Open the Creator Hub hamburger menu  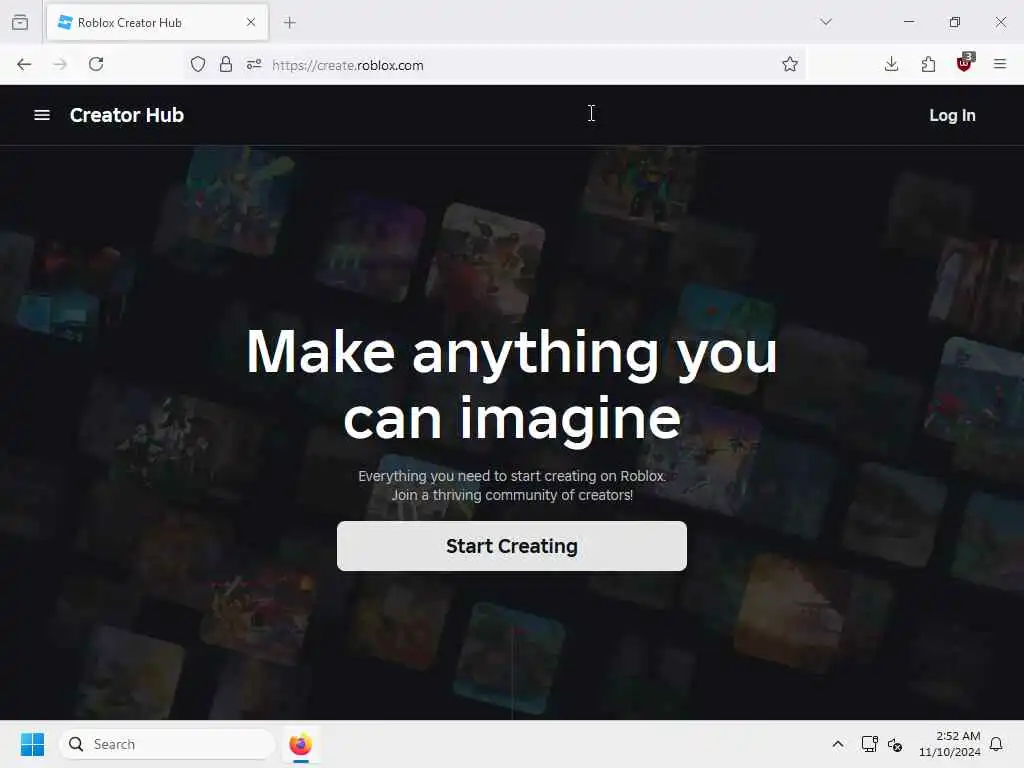click(42, 115)
